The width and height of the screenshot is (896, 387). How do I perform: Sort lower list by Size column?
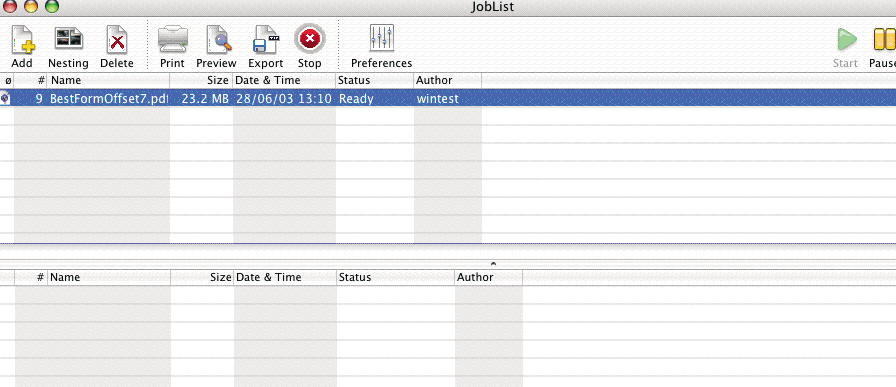[202, 277]
